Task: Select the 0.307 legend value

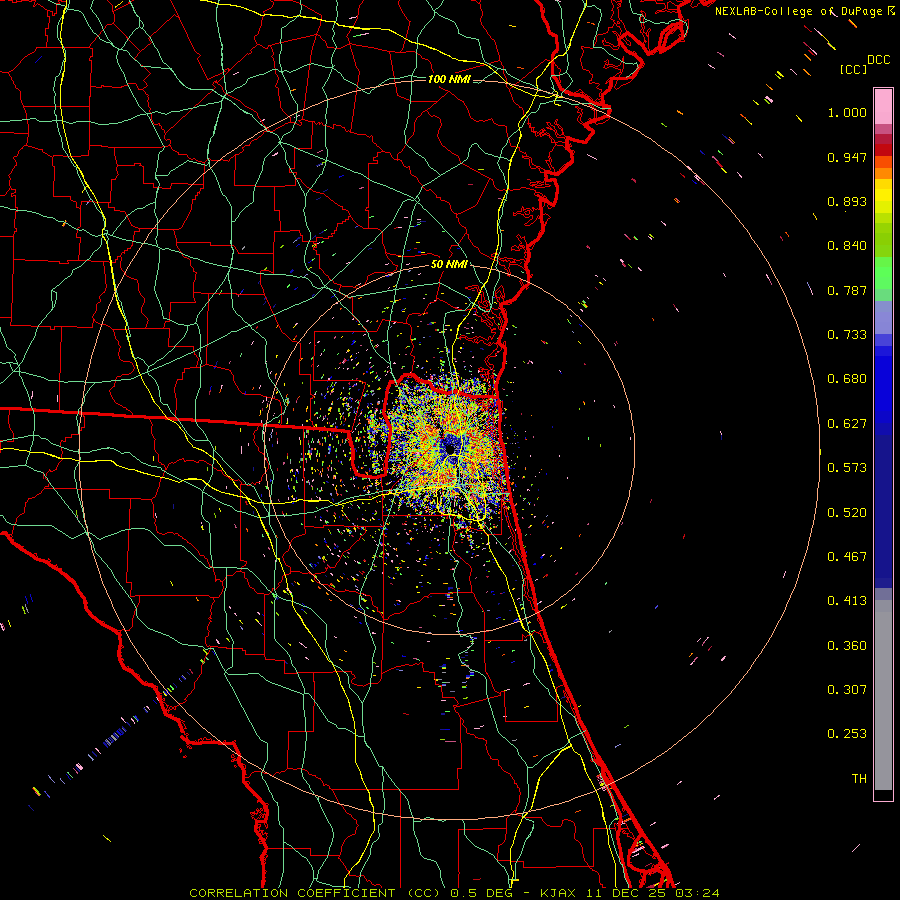Action: (847, 690)
